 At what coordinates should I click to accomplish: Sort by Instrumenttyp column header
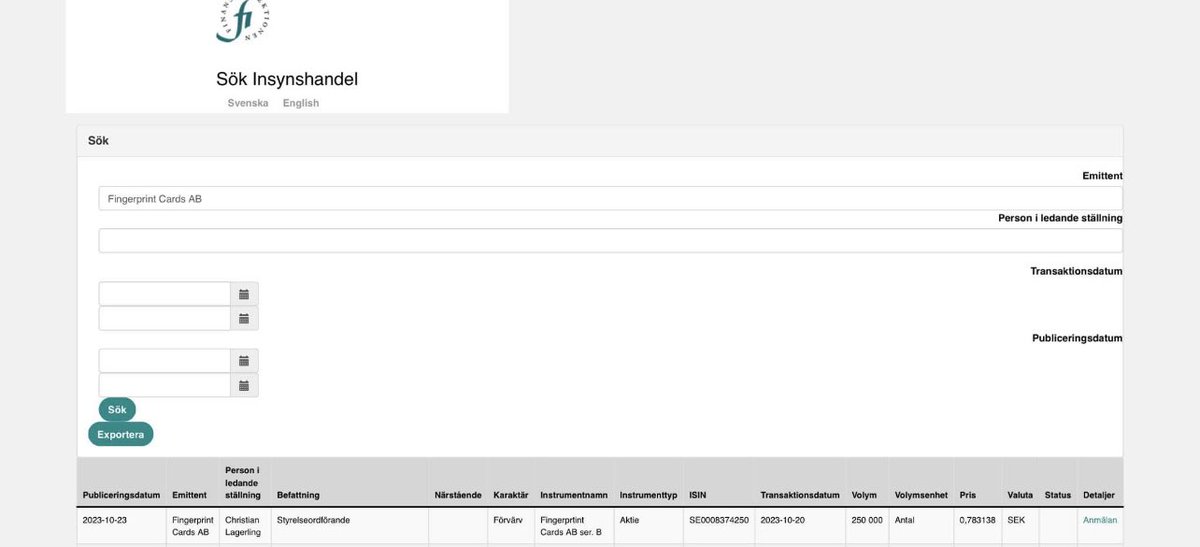(x=648, y=495)
